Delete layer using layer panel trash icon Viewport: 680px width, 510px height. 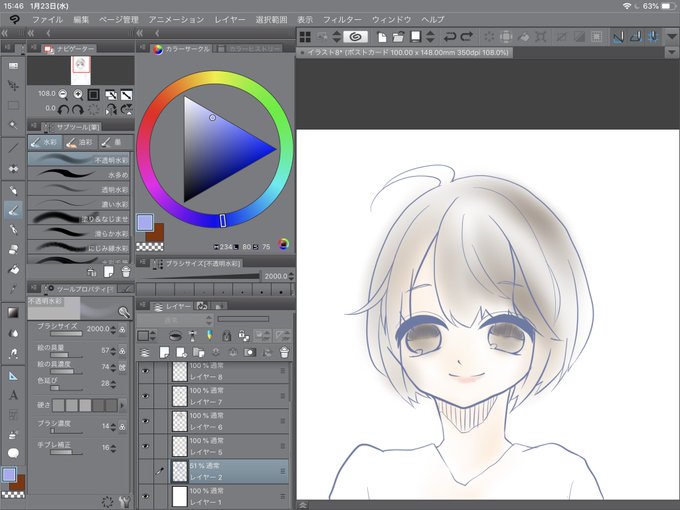point(284,352)
